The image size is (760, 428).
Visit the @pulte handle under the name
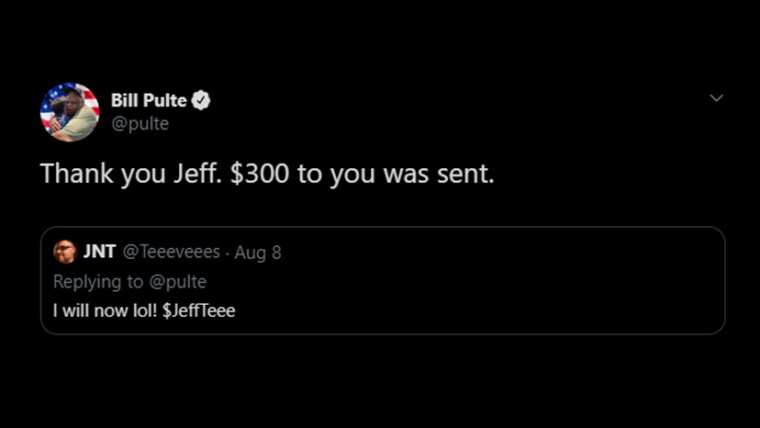pos(139,123)
